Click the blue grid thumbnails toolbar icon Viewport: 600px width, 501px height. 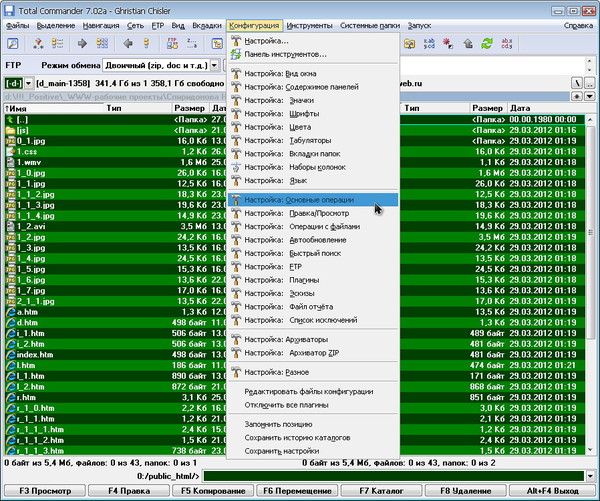[x=102, y=44]
